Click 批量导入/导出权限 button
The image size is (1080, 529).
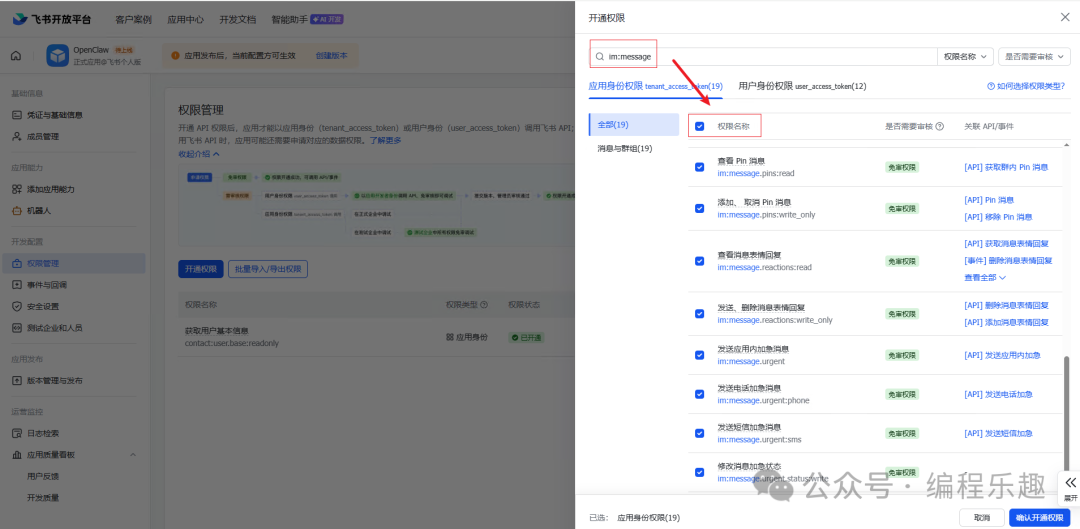click(x=268, y=269)
